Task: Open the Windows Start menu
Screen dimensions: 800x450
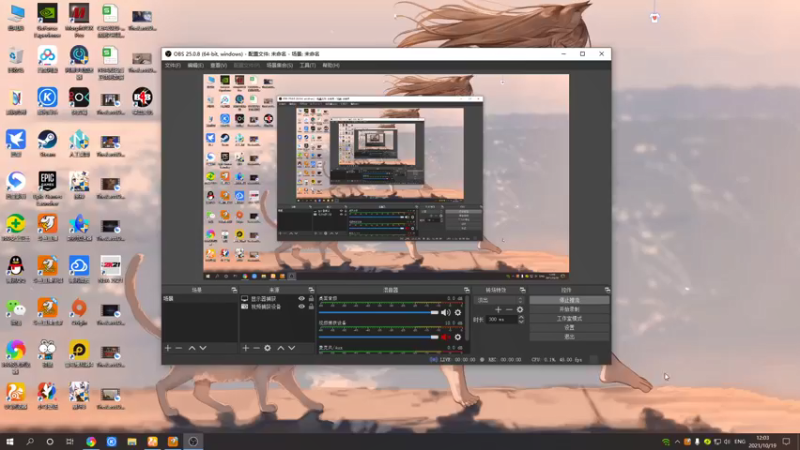Action: 10,442
